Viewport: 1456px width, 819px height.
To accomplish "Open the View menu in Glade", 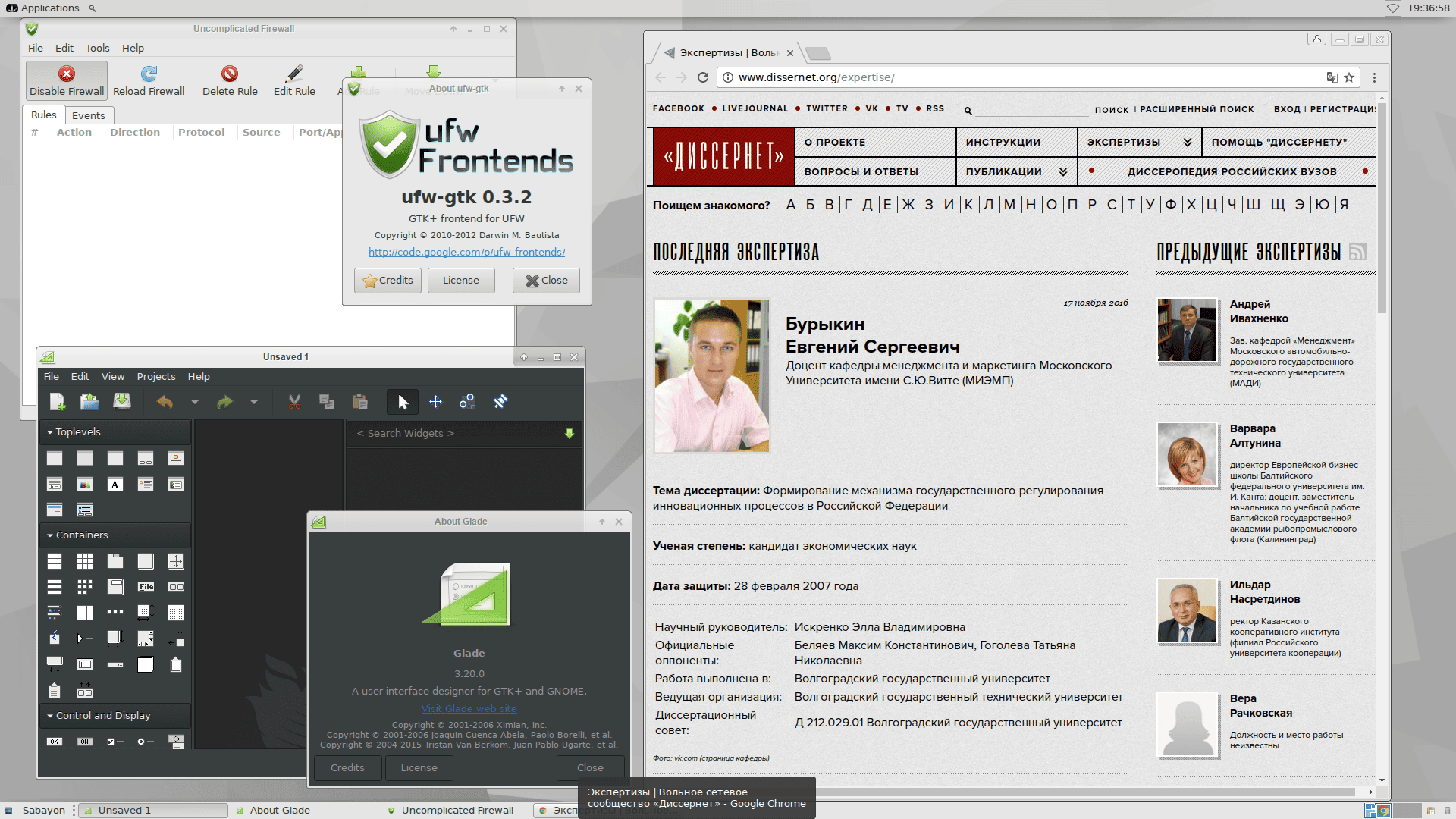I will tap(113, 376).
